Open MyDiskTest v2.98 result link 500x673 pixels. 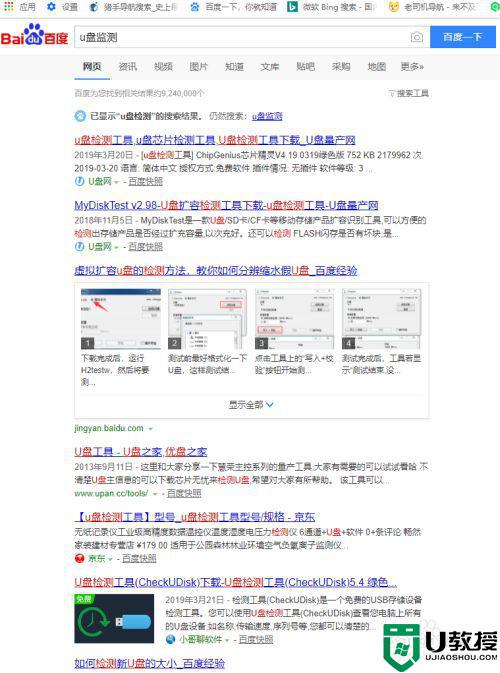point(226,205)
